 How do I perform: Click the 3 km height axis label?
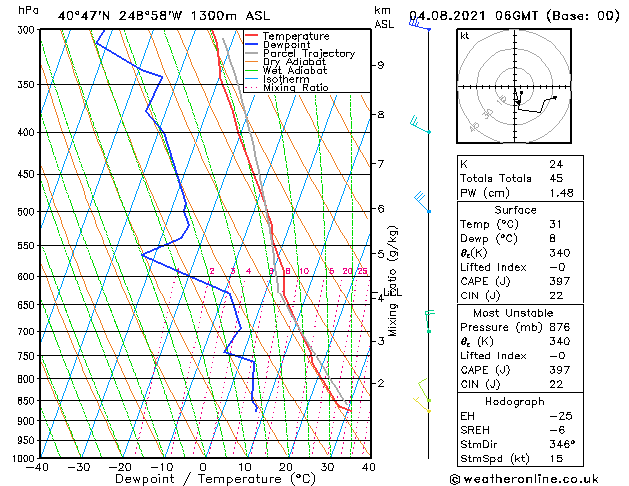381,341
